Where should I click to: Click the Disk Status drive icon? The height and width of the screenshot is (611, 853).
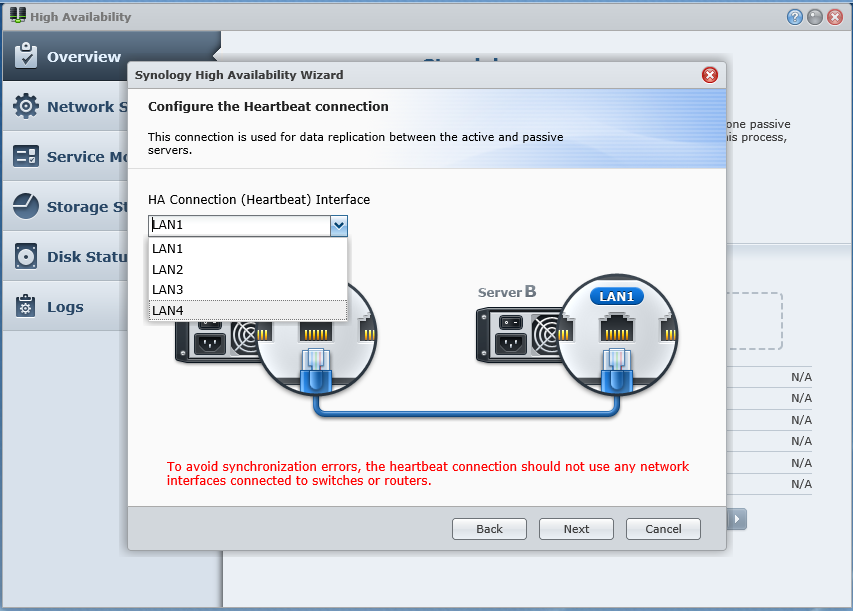pyautogui.click(x=26, y=256)
